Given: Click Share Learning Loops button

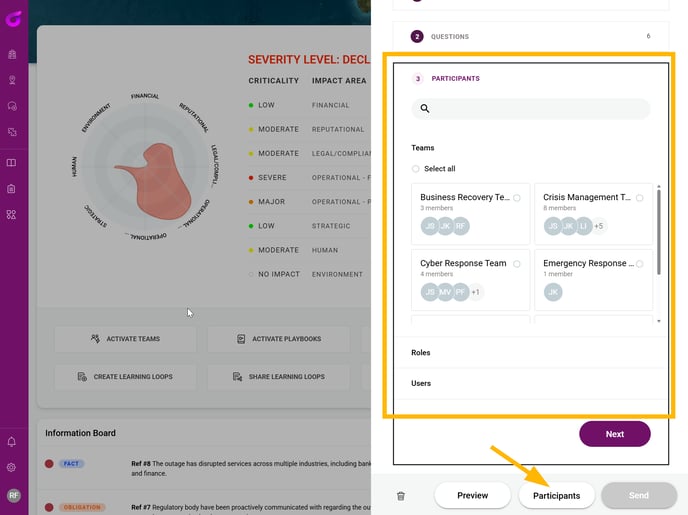Looking at the screenshot, I should (279, 376).
